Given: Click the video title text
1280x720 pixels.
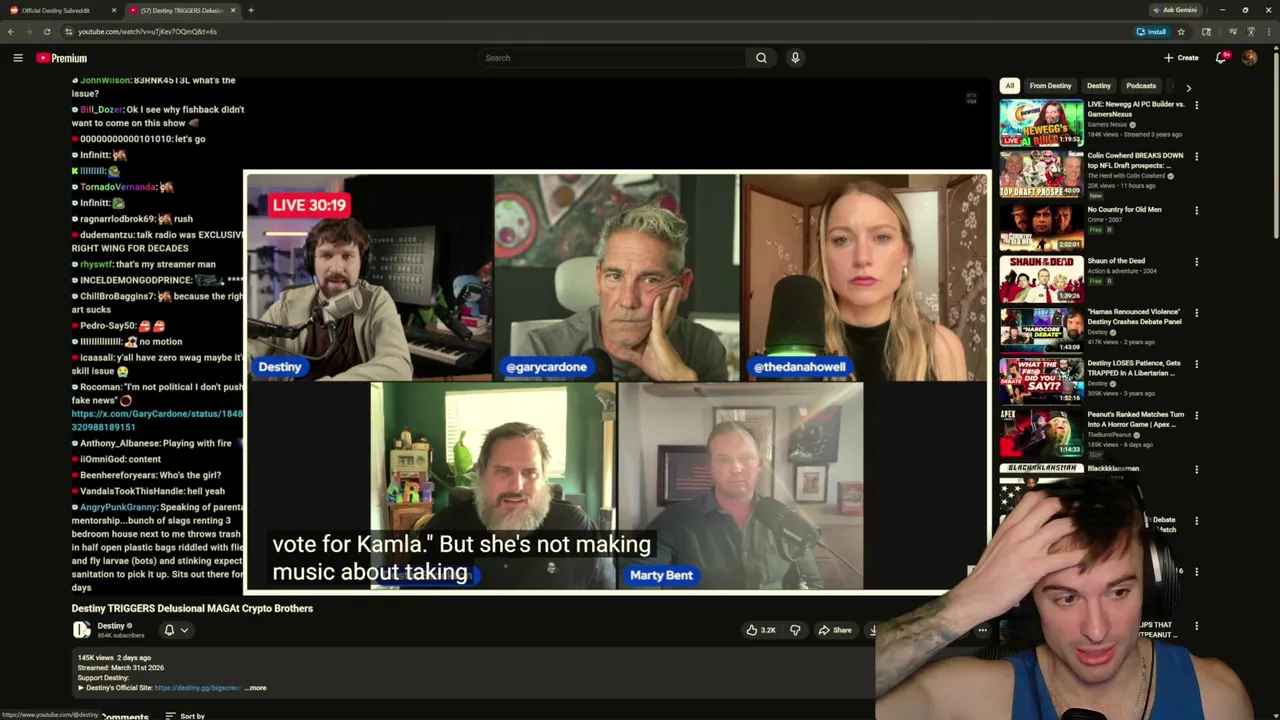Looking at the screenshot, I should 192,608.
